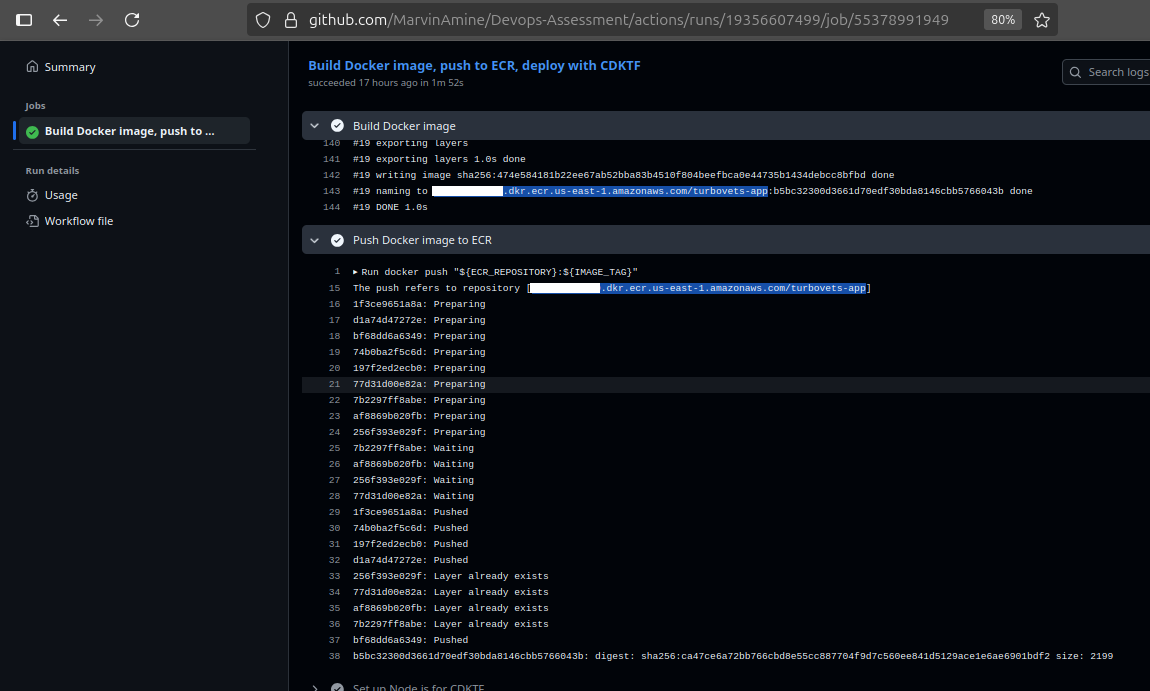Click the magnifier in the Search logs box
The width and height of the screenshot is (1150, 691).
1075,72
